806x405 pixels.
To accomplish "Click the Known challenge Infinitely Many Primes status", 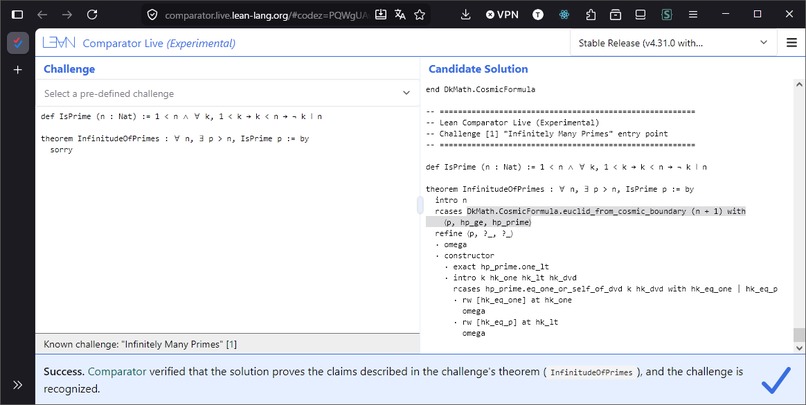I will (x=140, y=344).
